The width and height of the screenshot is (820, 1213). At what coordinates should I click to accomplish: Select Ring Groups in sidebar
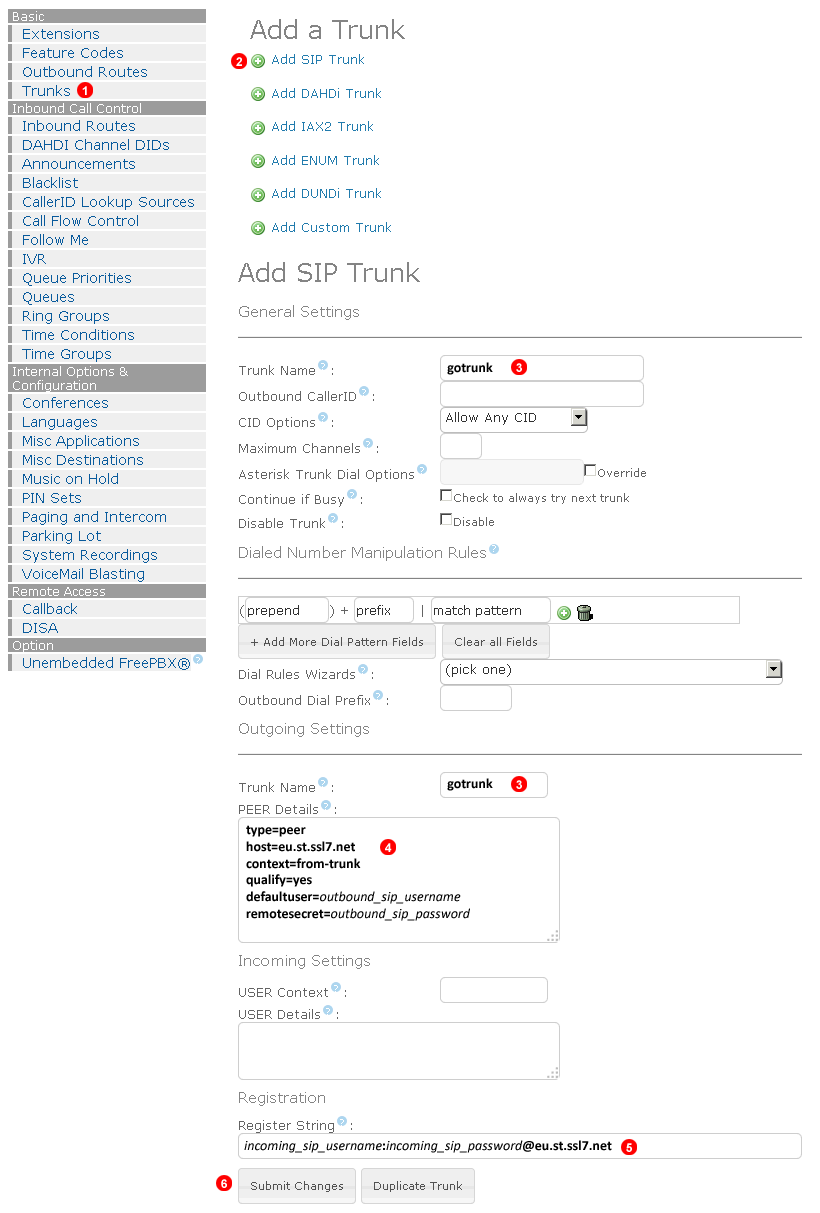click(66, 316)
